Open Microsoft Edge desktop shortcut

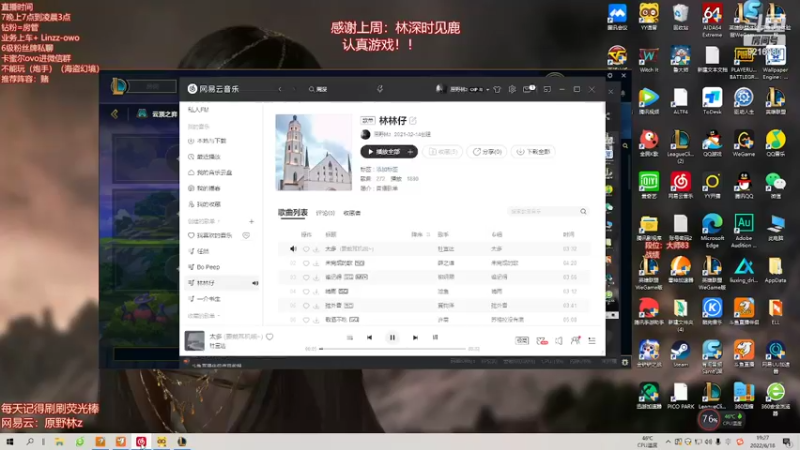712,231
